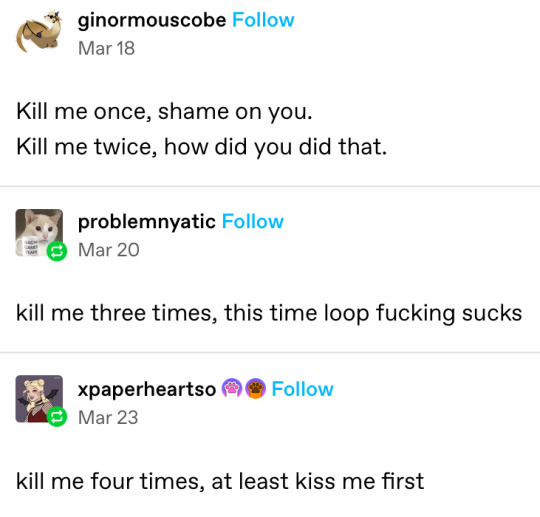Follow xpaperheartso
The height and width of the screenshot is (517, 540).
(x=302, y=389)
